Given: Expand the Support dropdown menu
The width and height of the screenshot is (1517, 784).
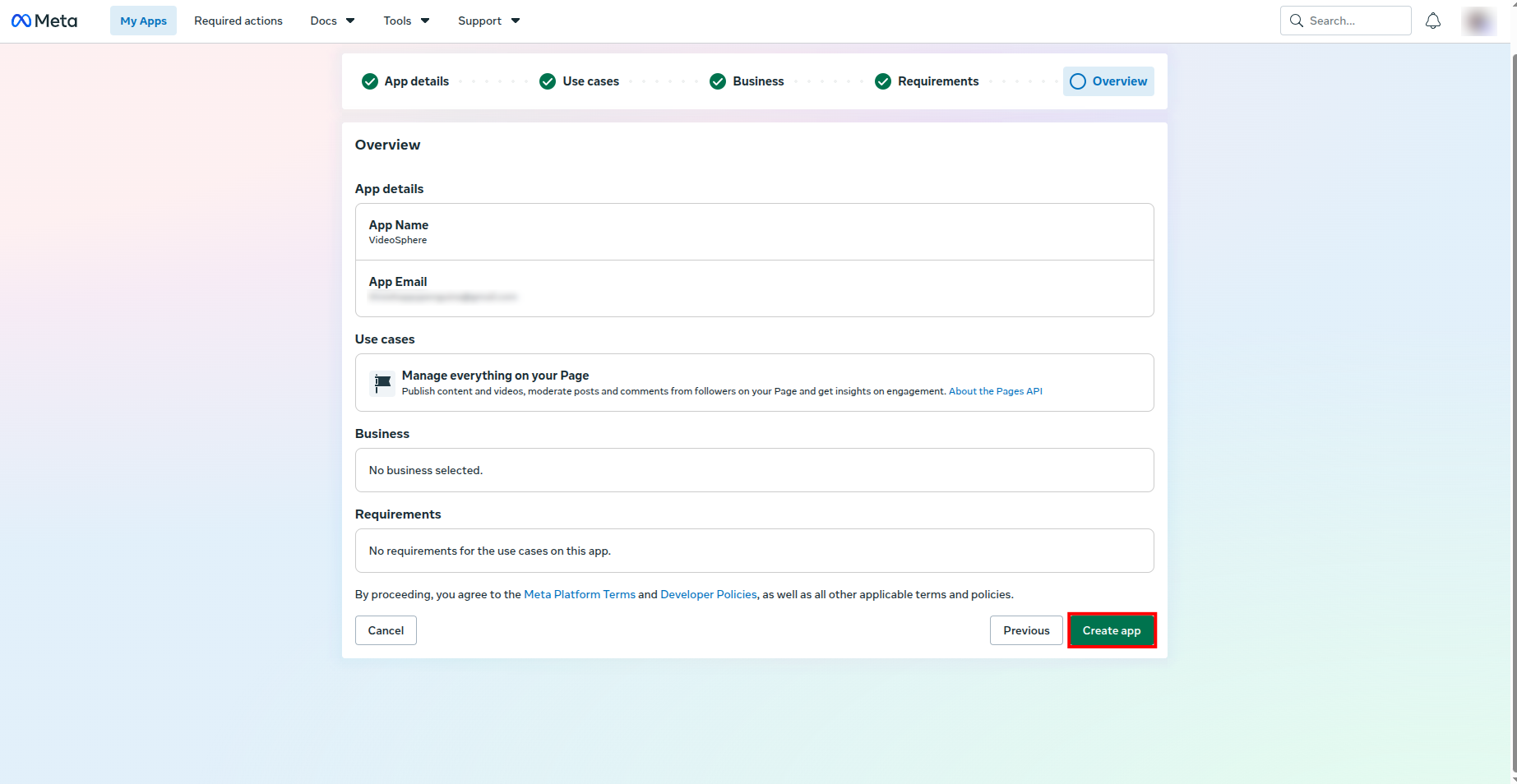Looking at the screenshot, I should [x=488, y=21].
